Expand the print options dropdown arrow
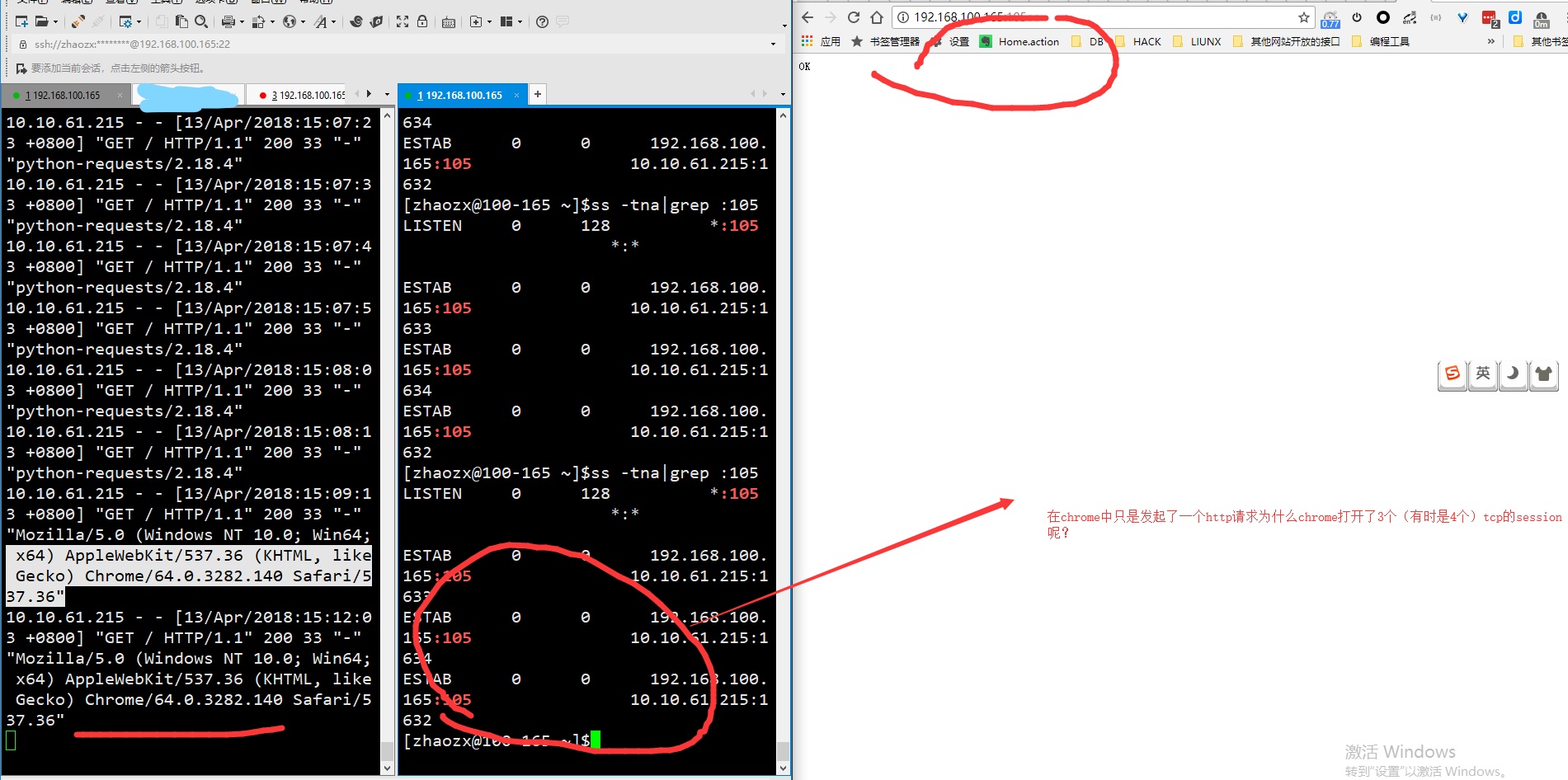This screenshot has width=1568, height=780. (242, 22)
